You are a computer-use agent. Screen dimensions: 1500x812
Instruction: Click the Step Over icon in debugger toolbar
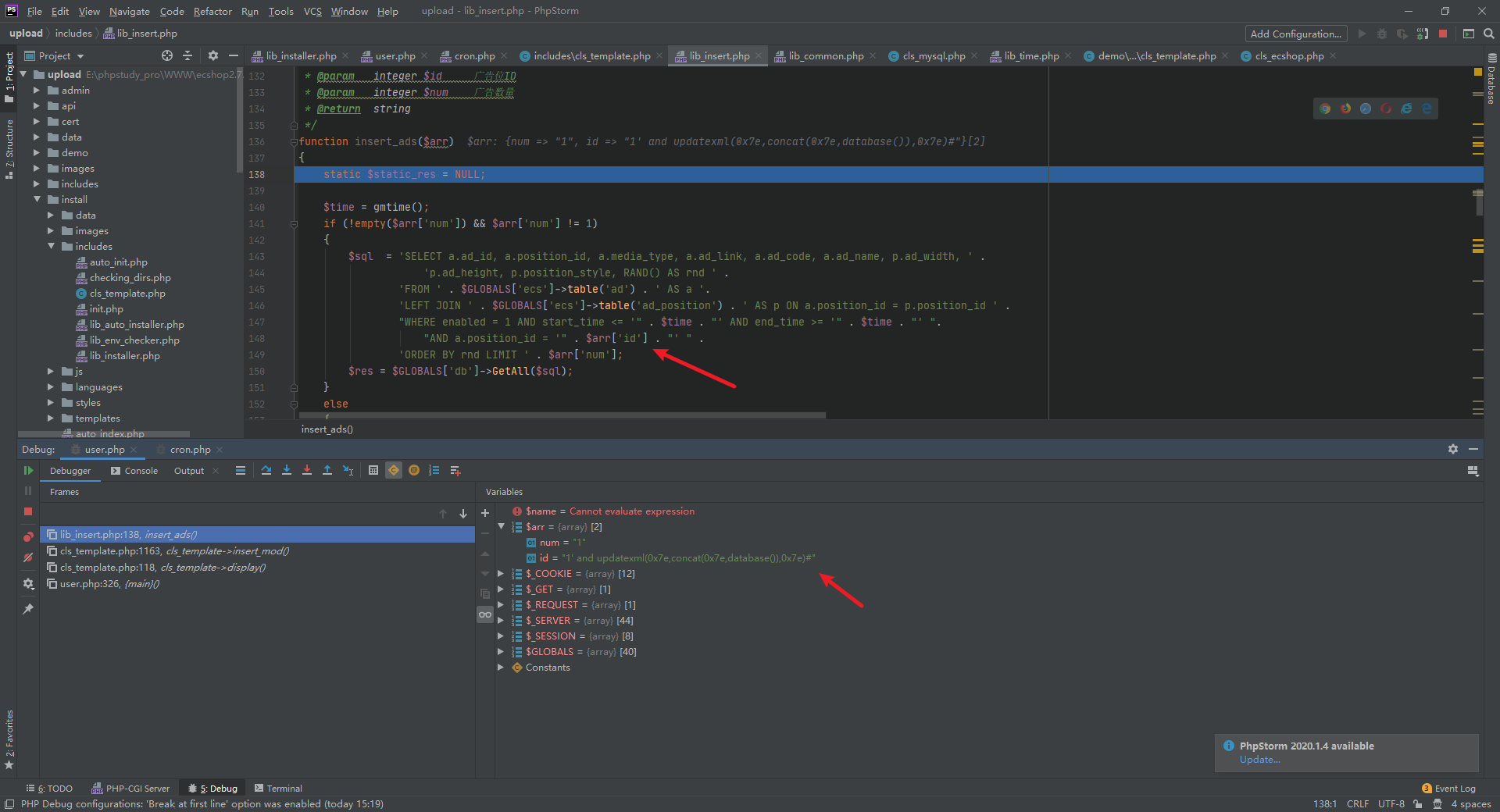(x=266, y=470)
